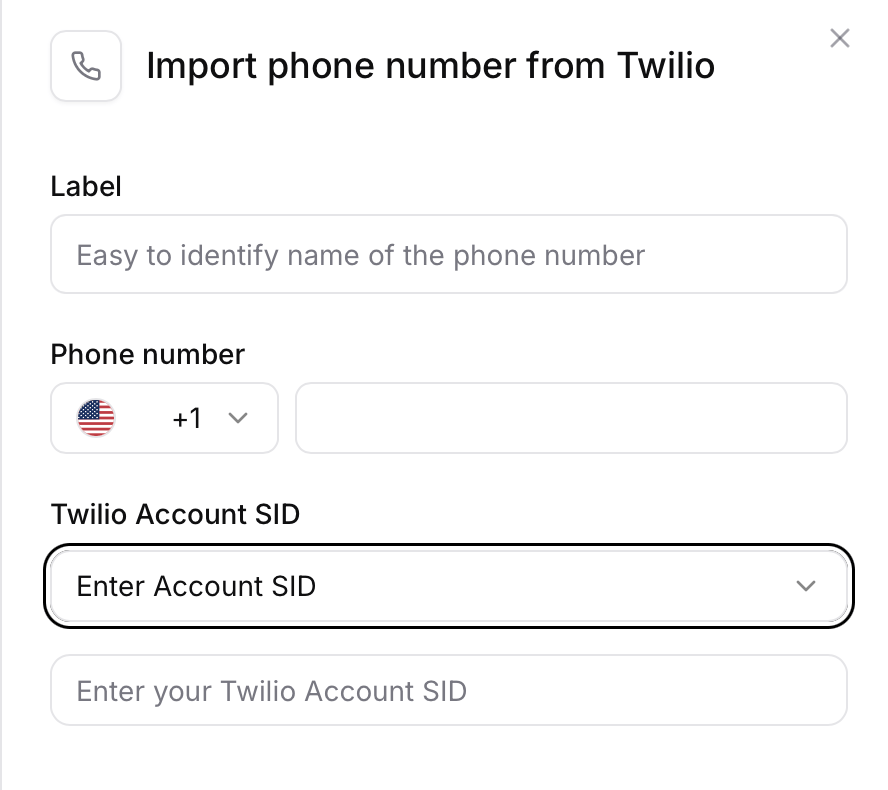Screen dimensions: 888x790
Task: Click the "Phone number" field heading
Action: coord(148,354)
